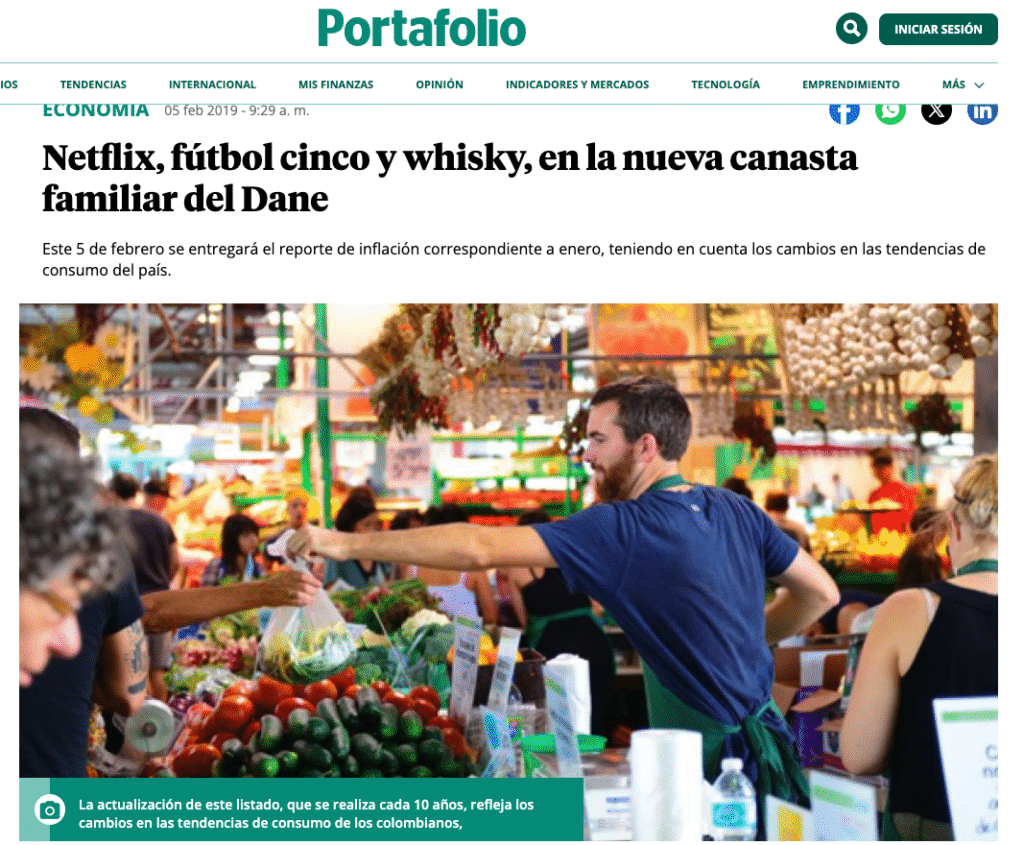Open the EMPRENDIMIENTO section

(850, 84)
